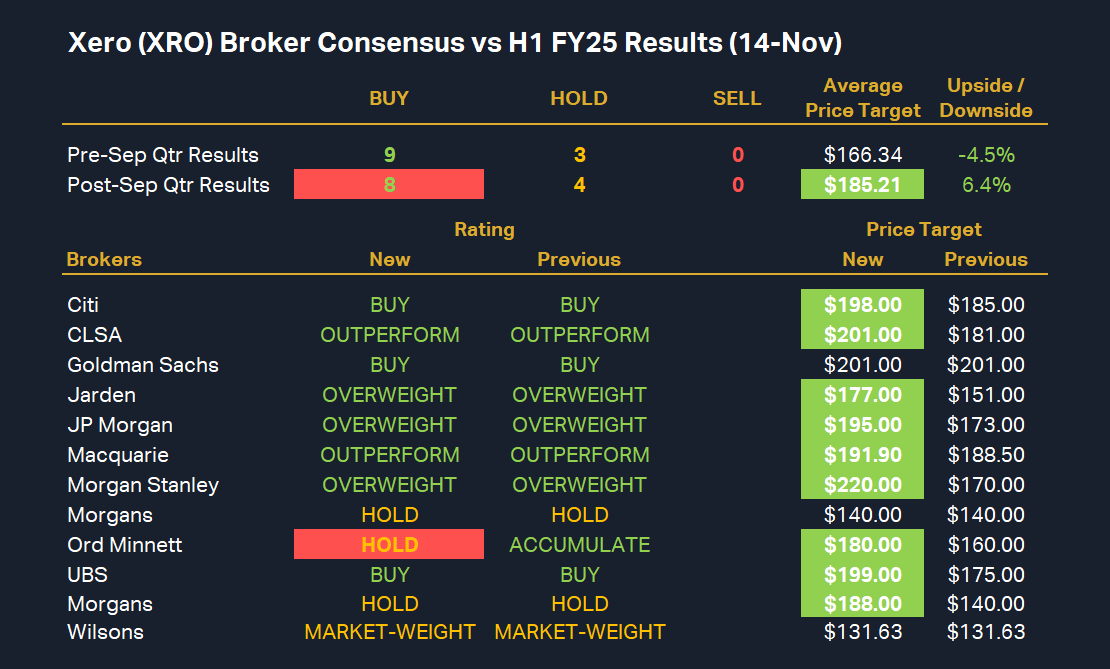Select the SELL column header
Image resolution: width=1110 pixels, height=669 pixels.
click(x=737, y=98)
